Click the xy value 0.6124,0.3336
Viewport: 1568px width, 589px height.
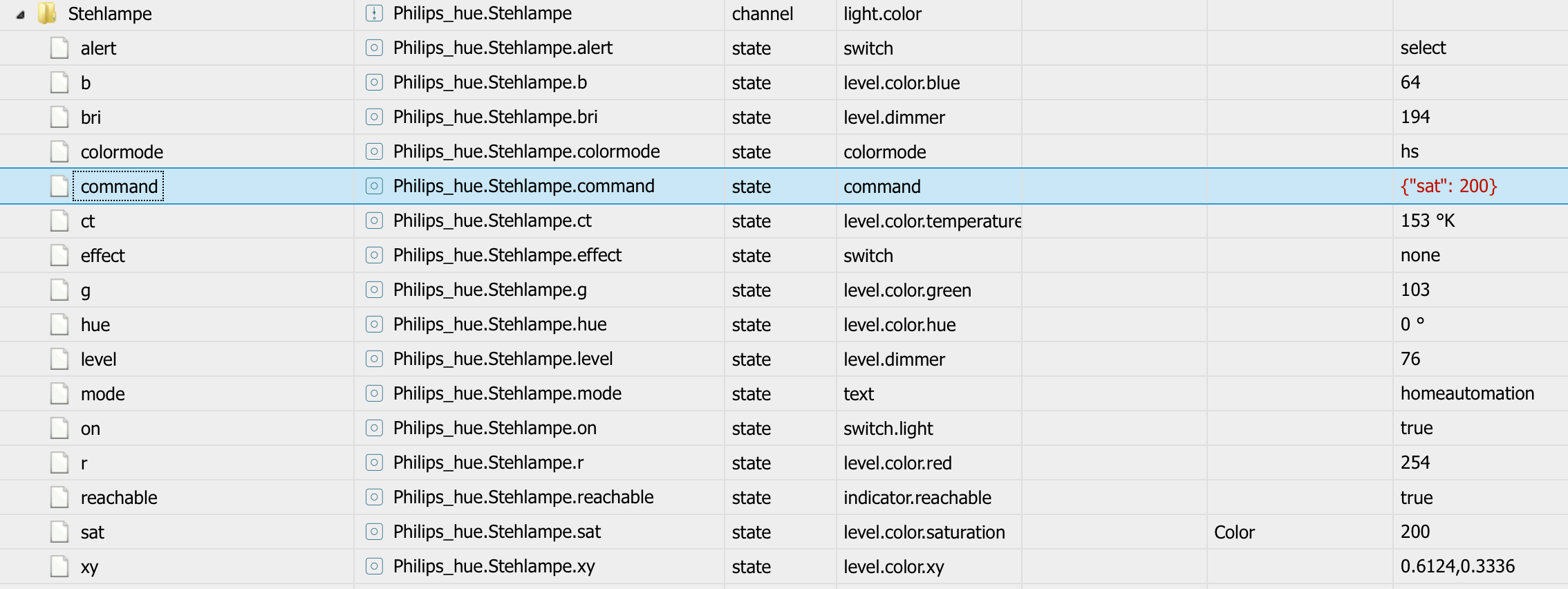[x=1457, y=566]
